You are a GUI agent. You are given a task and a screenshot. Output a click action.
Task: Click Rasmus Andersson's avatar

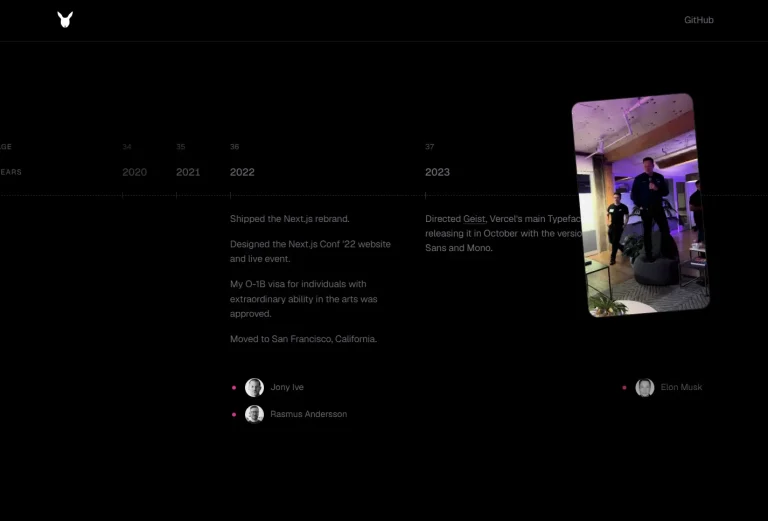pyautogui.click(x=254, y=414)
